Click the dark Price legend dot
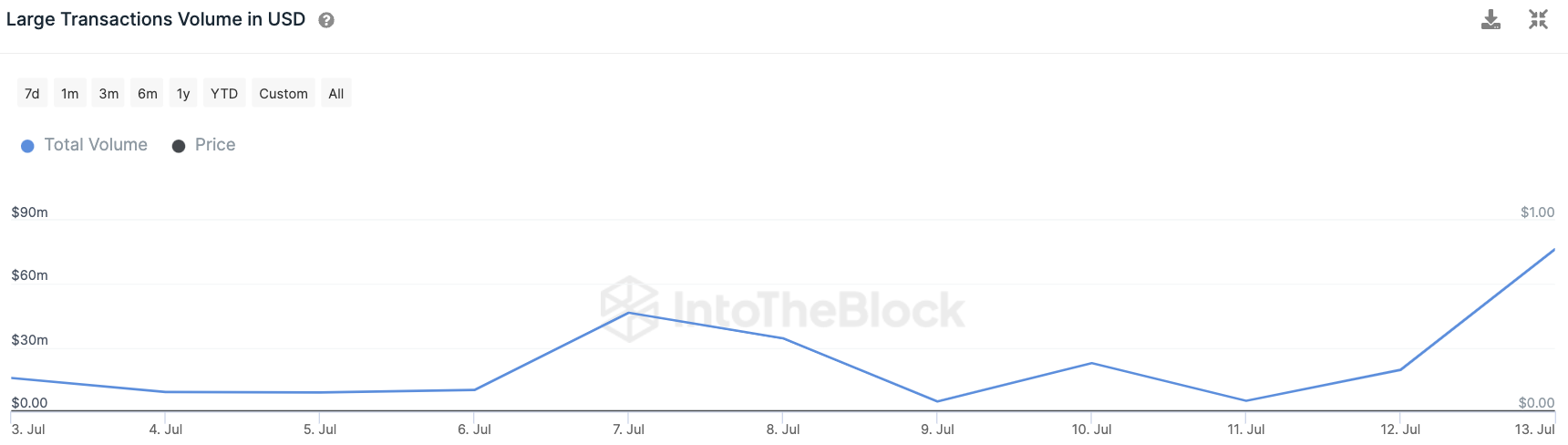This screenshot has width=1568, height=445. point(179,146)
